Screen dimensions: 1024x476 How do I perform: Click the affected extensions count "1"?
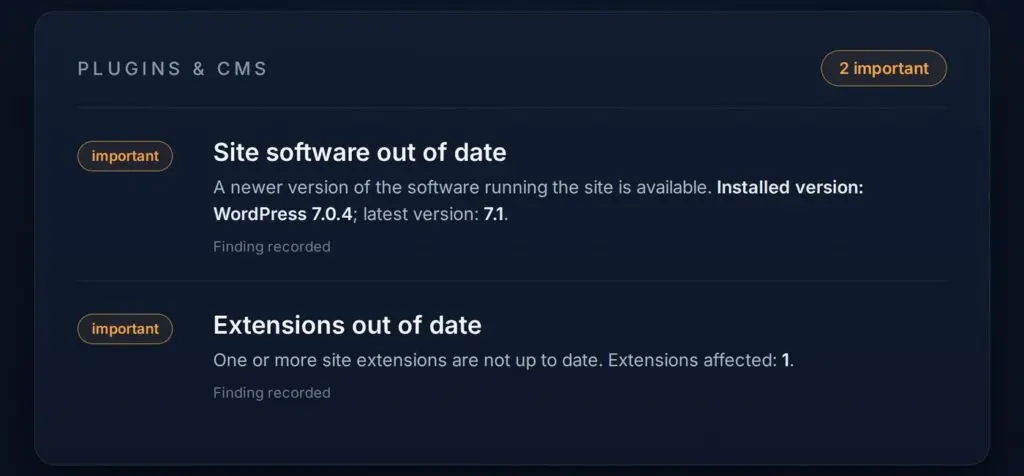[786, 360]
